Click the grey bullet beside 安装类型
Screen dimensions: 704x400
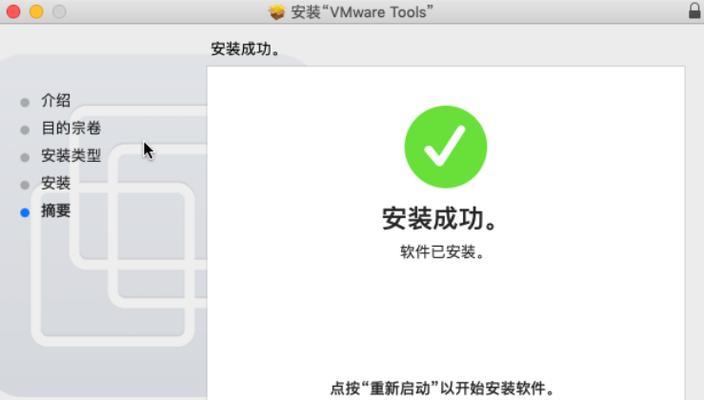point(25,158)
